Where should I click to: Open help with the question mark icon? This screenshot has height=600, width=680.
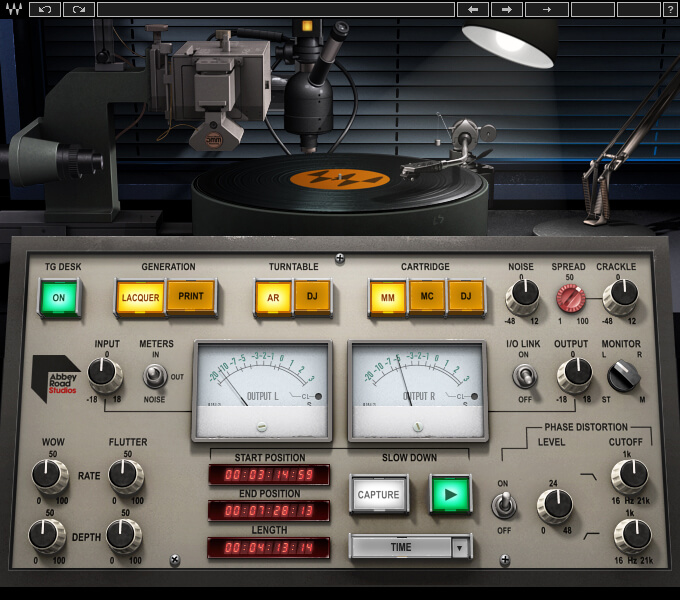point(670,10)
